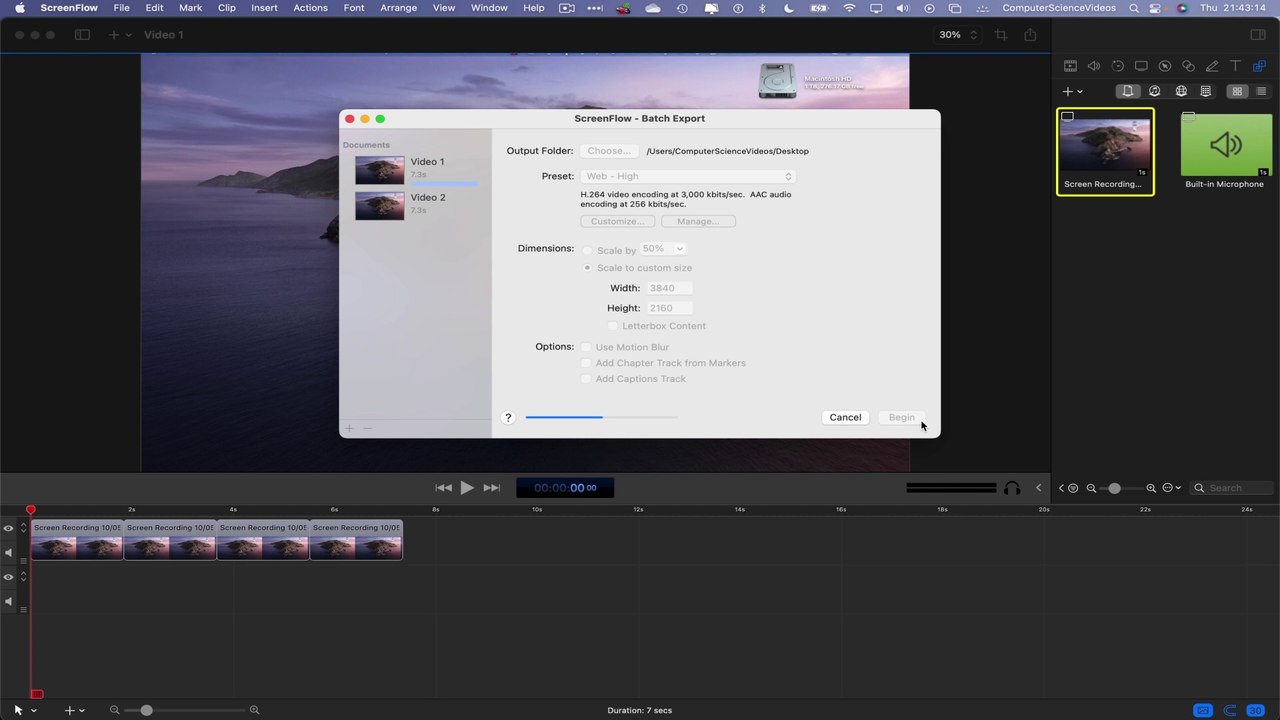
Task: Click the Bluetooth menu bar icon
Action: point(762,8)
